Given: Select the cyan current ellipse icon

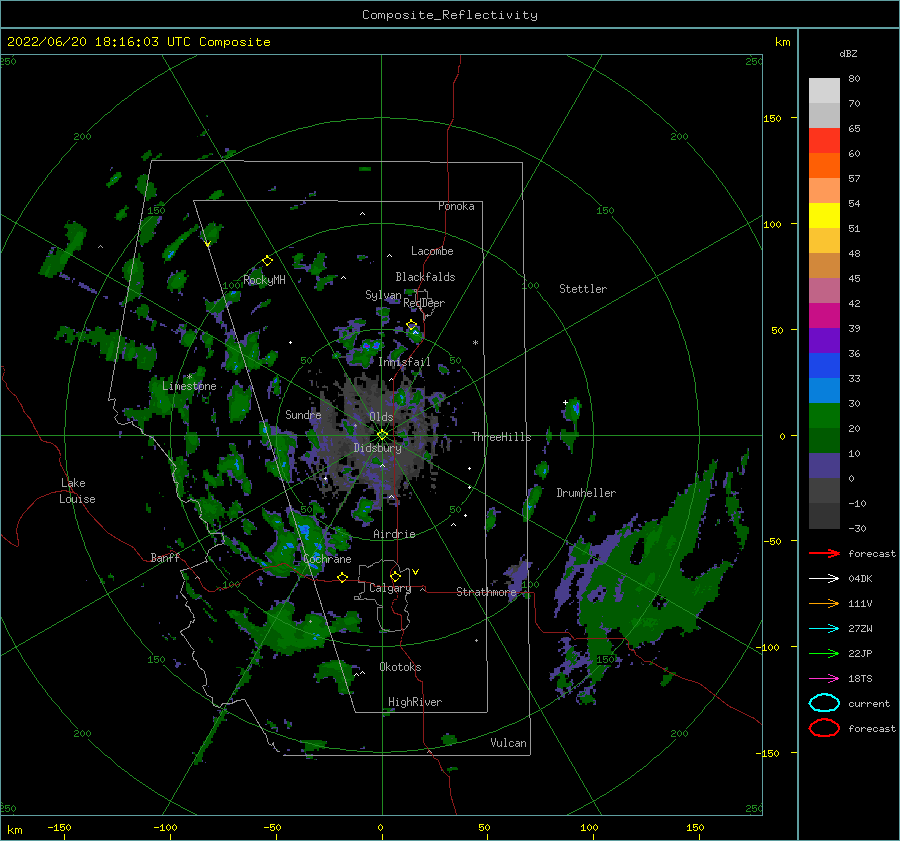Looking at the screenshot, I should click(824, 703).
